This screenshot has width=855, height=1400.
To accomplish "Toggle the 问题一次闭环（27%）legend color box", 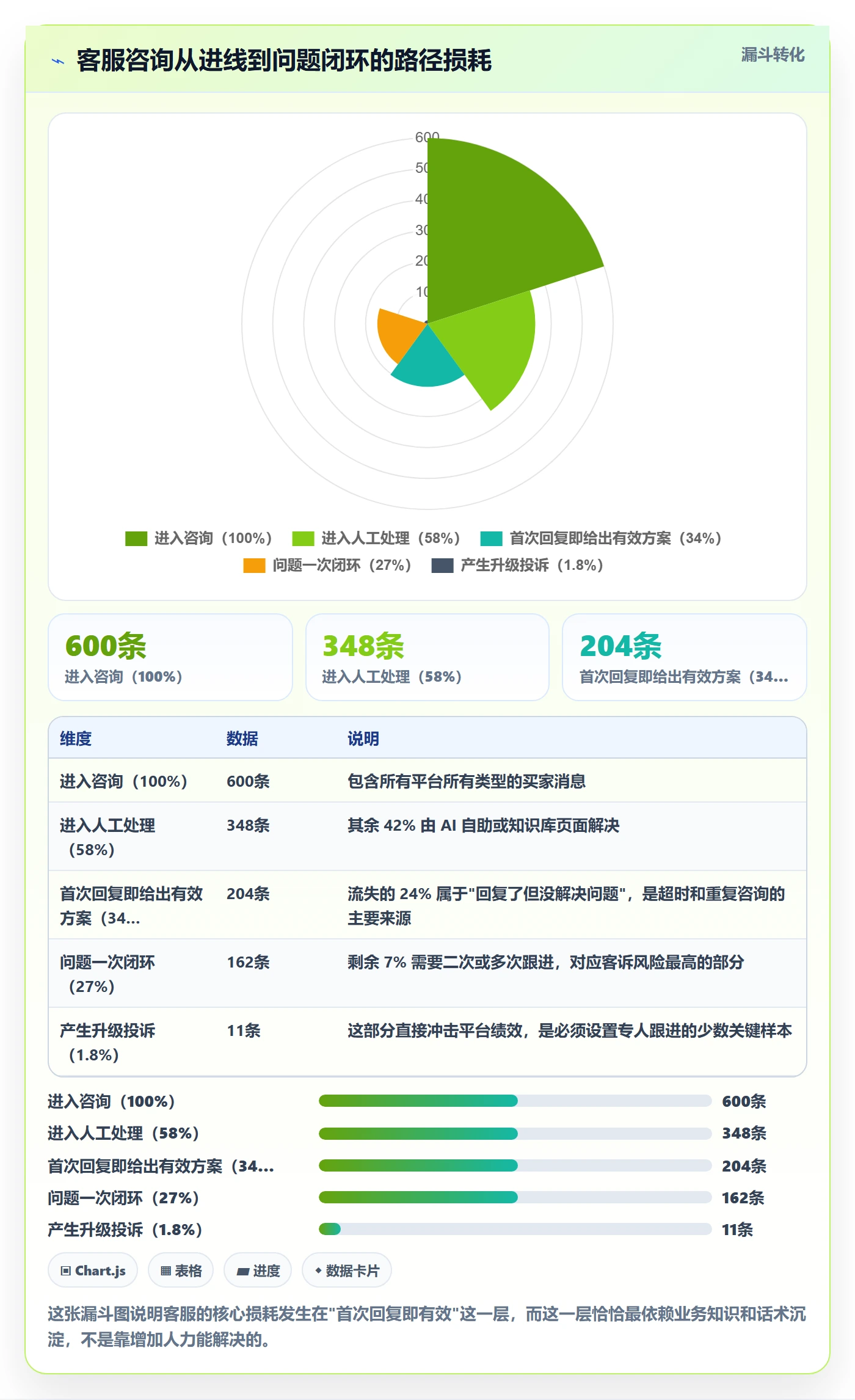I will coord(254,566).
